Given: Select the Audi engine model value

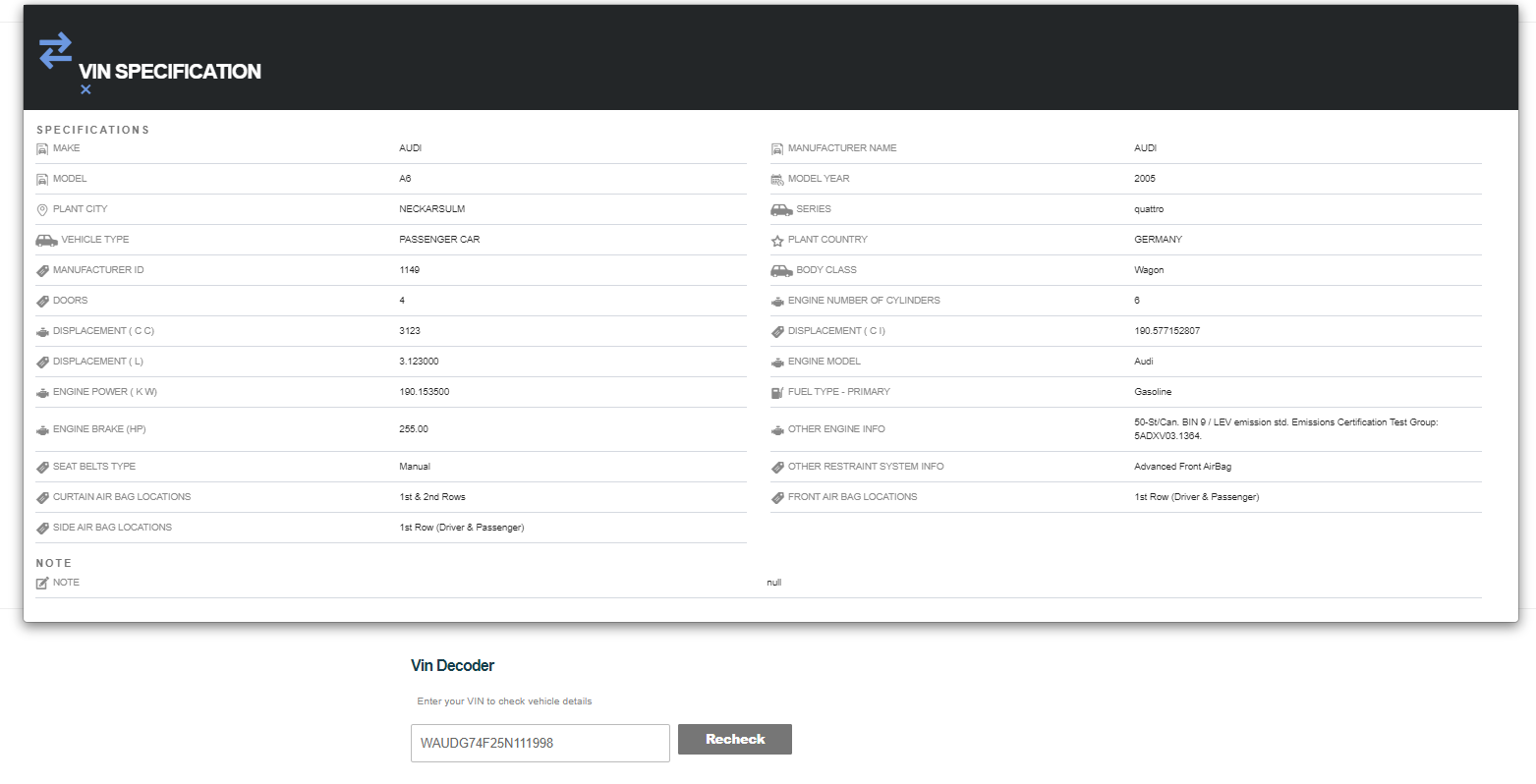Looking at the screenshot, I should coord(1144,362).
